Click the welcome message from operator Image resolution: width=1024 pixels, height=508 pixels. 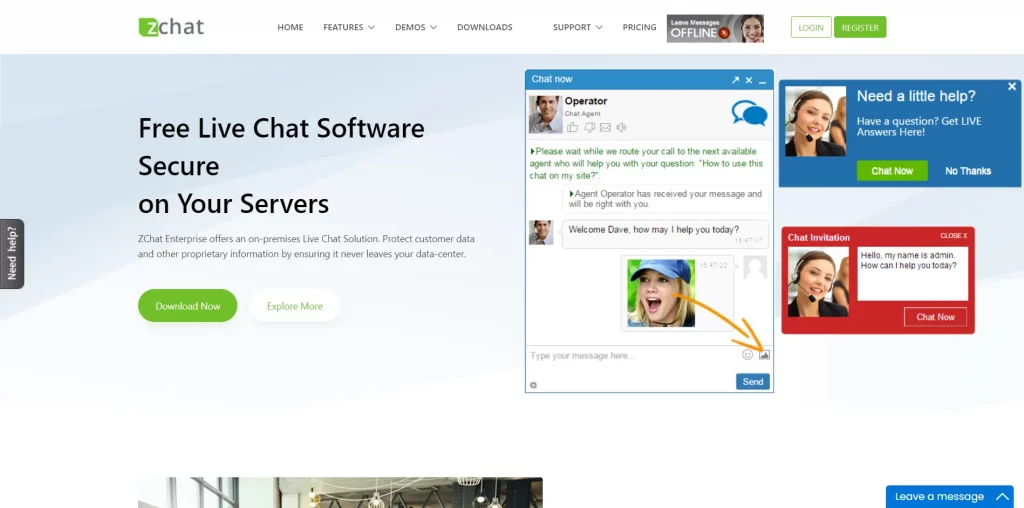665,234
